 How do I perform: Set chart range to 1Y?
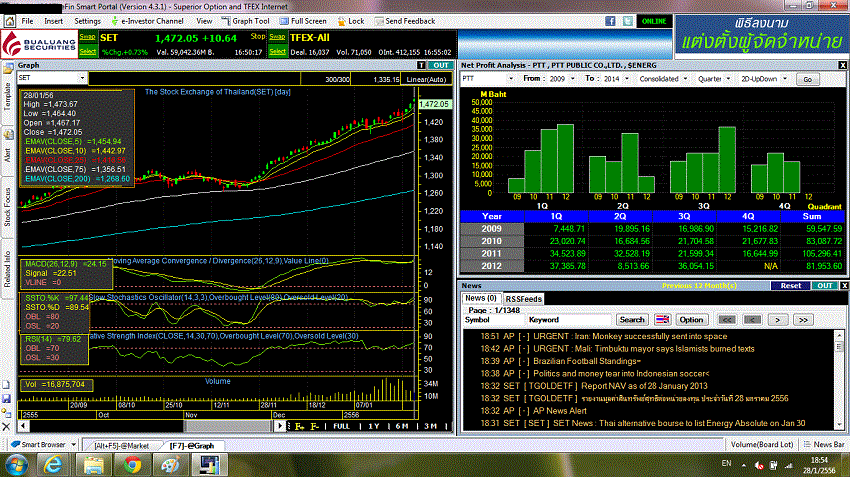coord(374,427)
